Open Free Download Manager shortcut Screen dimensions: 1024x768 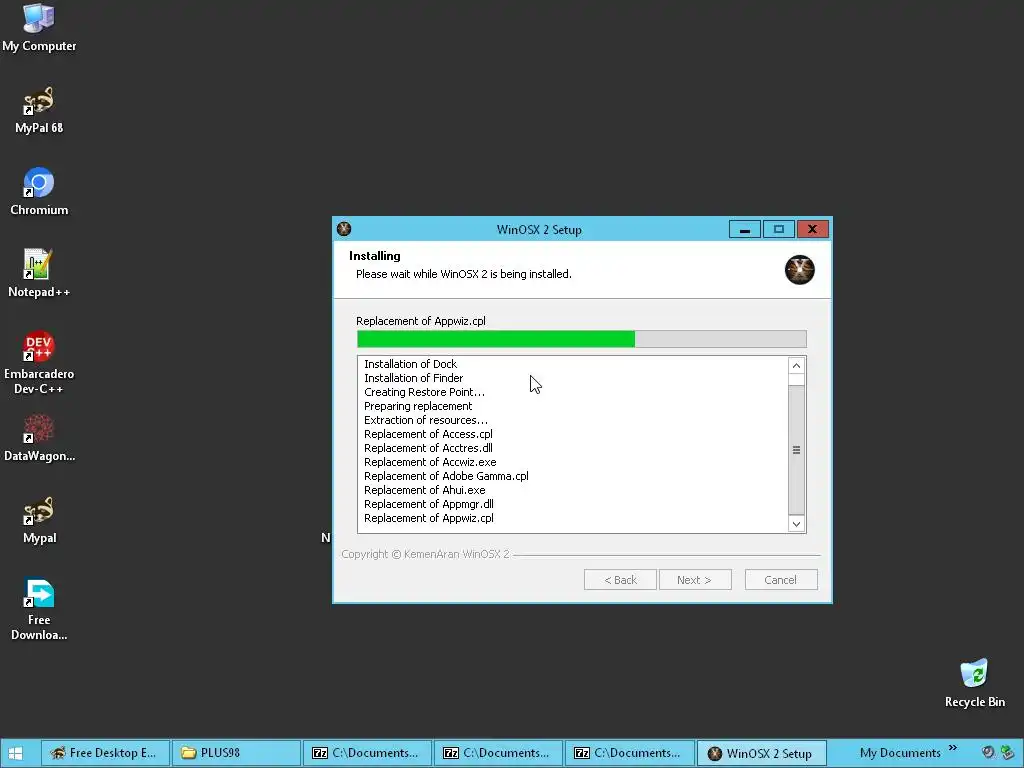coord(39,610)
